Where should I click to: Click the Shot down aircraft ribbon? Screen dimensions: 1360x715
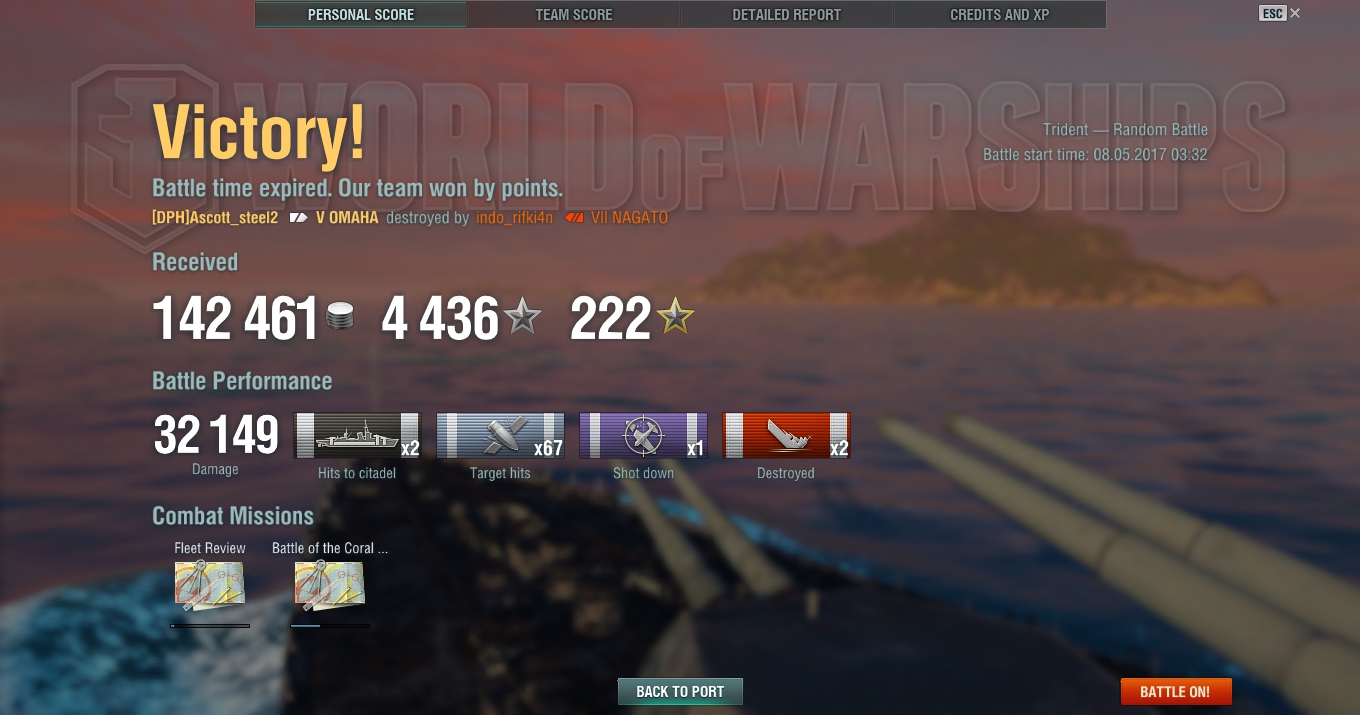pos(643,436)
